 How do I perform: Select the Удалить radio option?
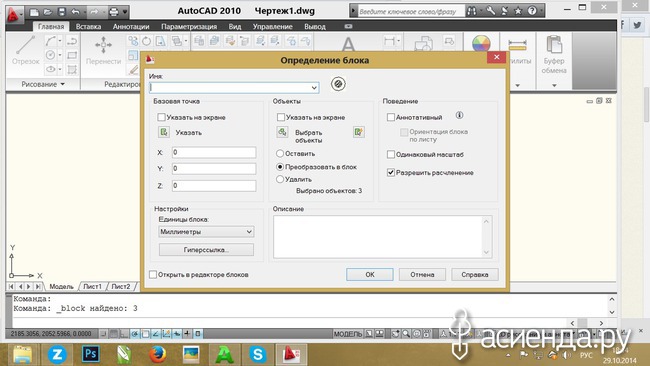280,179
